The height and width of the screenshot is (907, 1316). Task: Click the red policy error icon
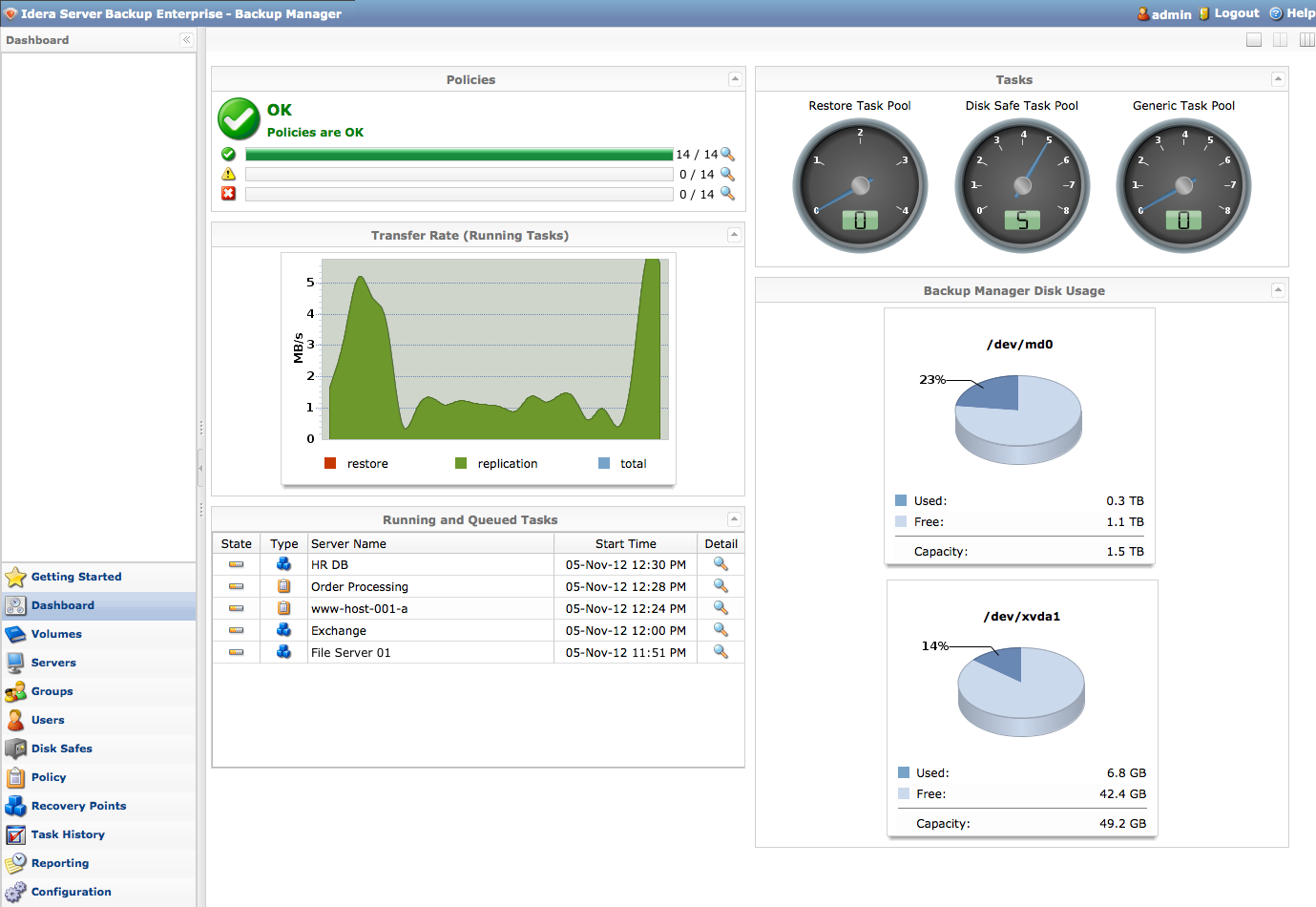228,193
